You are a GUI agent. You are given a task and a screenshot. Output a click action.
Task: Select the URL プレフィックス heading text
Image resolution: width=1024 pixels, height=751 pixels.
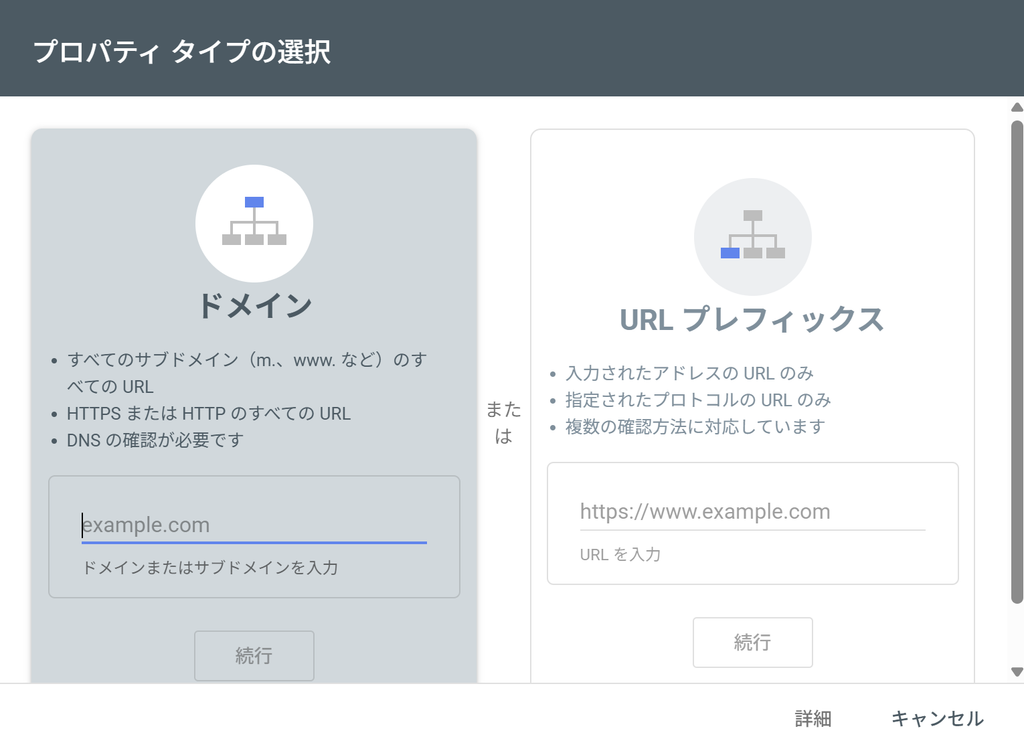[x=752, y=319]
